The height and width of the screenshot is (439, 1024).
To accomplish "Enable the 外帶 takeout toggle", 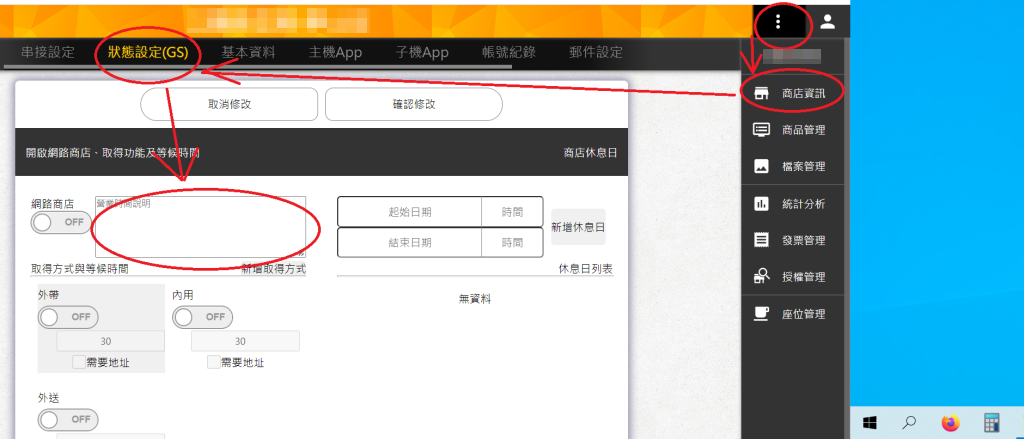I will coord(68,317).
